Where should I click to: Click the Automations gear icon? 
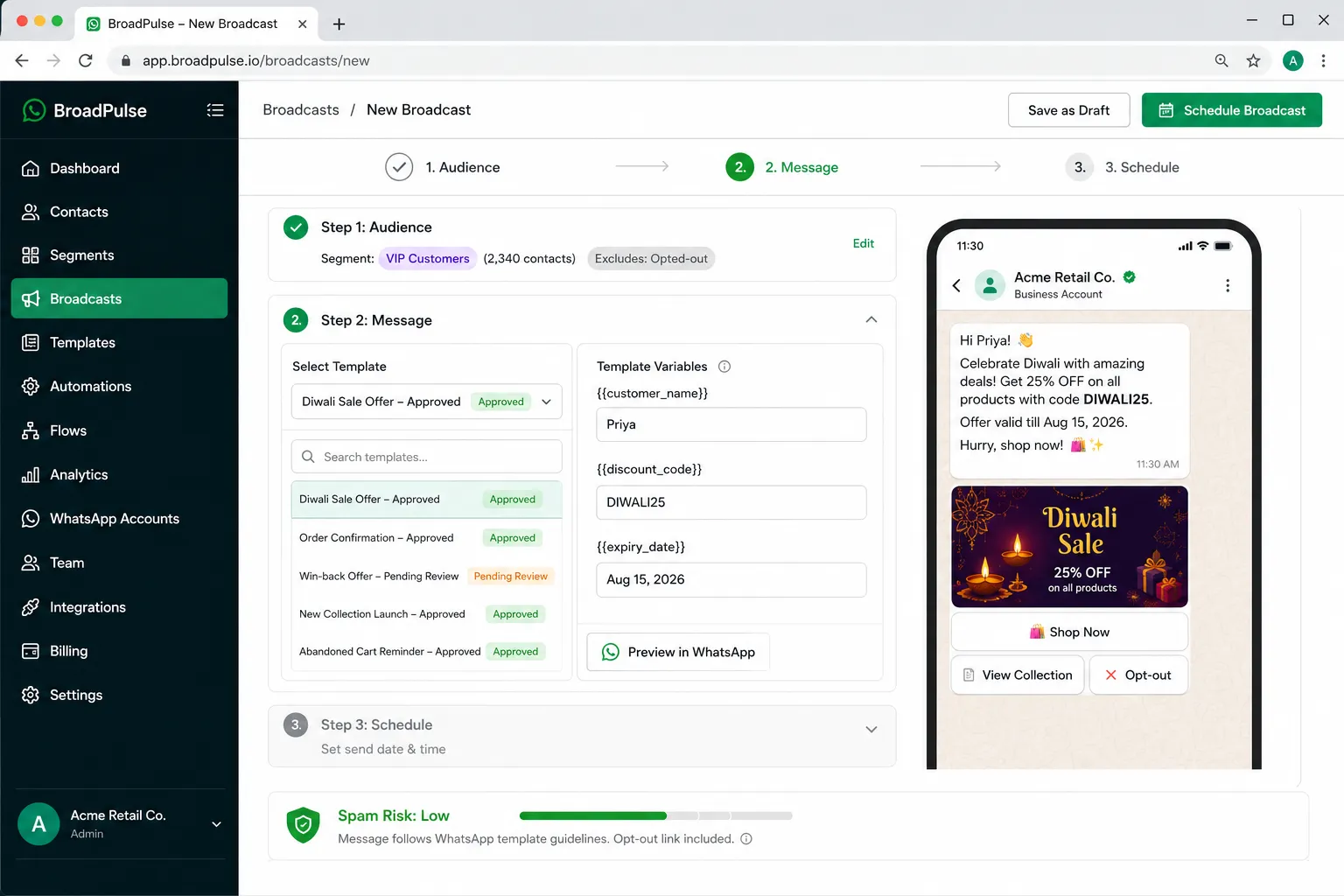pos(31,387)
